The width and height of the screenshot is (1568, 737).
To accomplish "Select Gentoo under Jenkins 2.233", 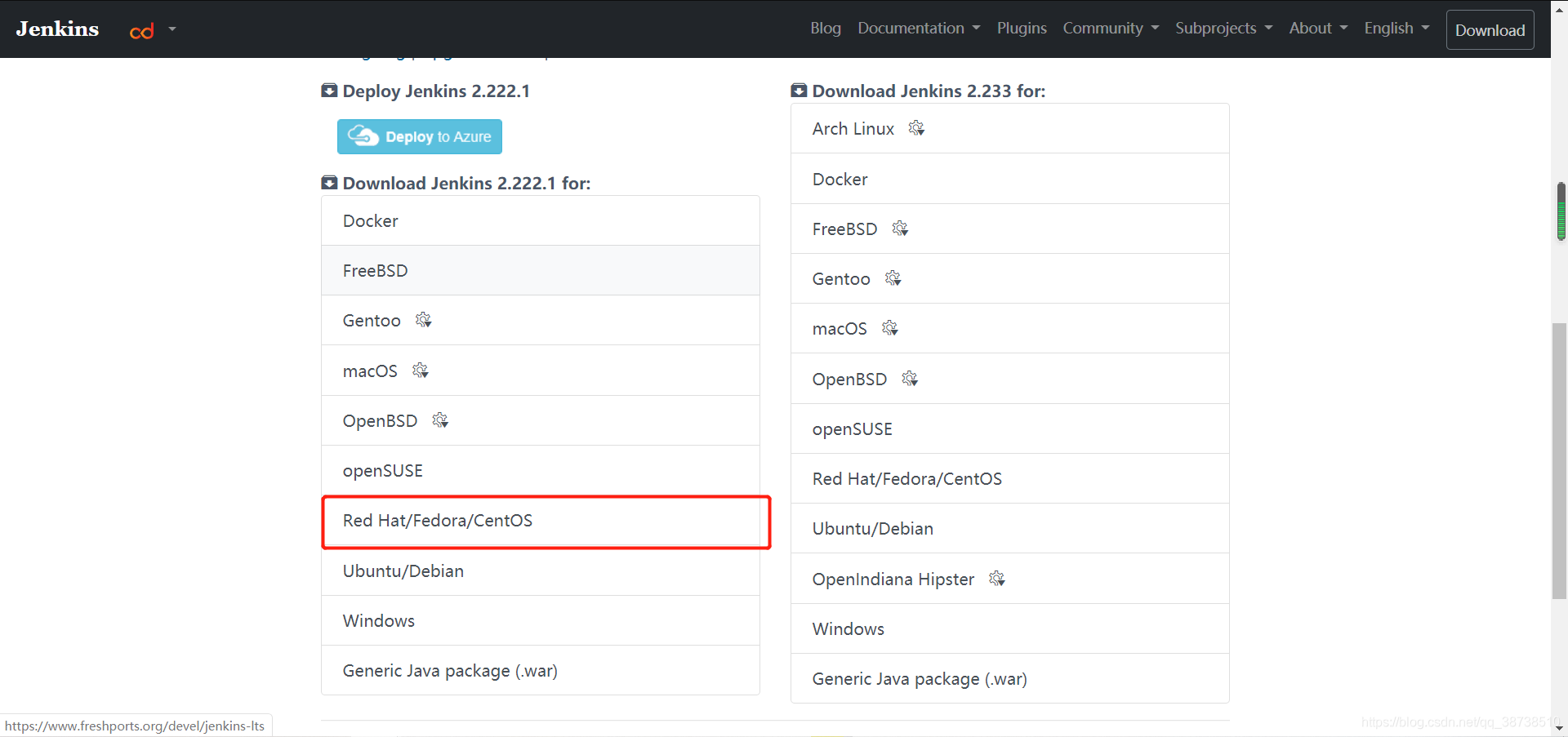I will coord(1010,279).
